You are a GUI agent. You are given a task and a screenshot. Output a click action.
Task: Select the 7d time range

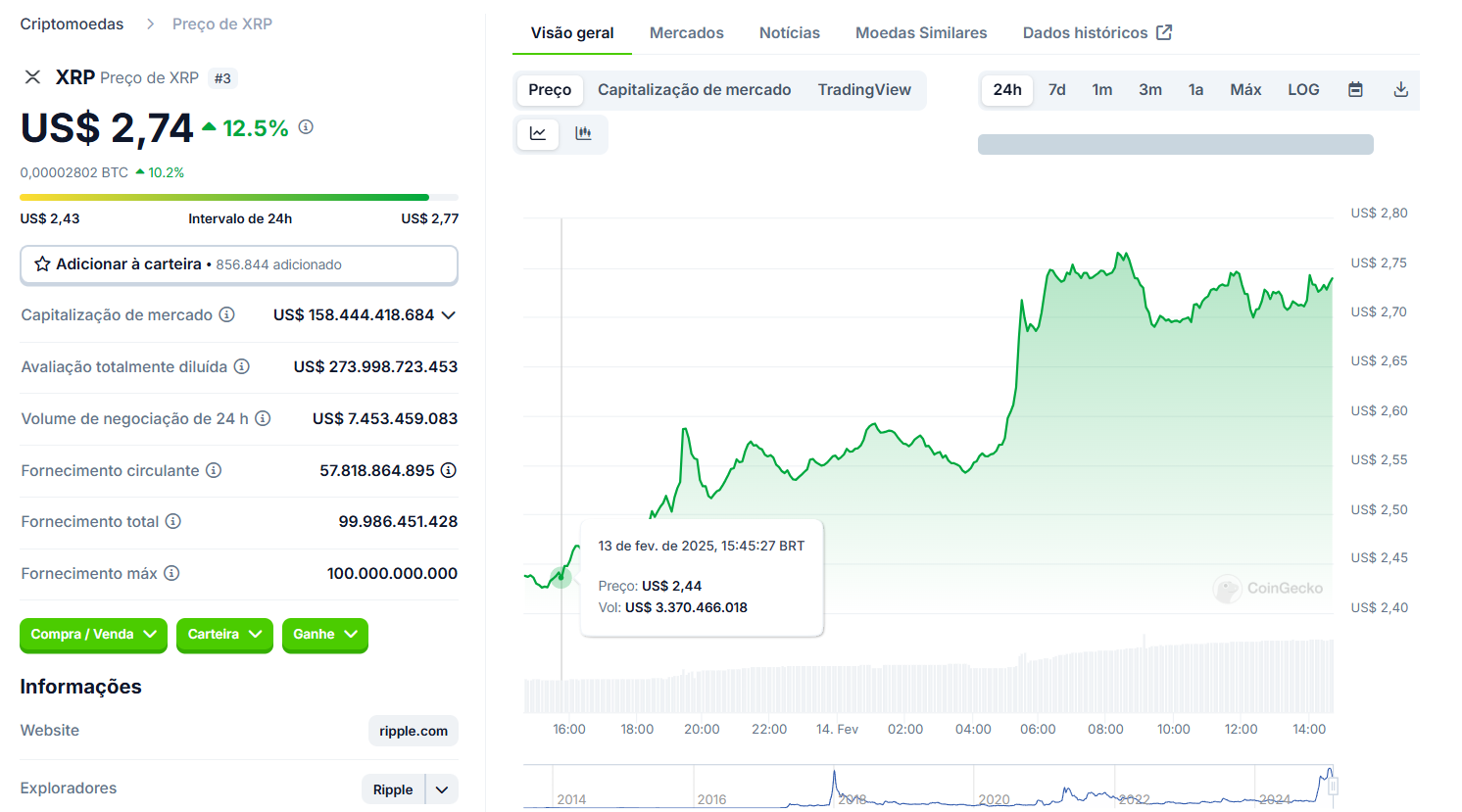1056,90
